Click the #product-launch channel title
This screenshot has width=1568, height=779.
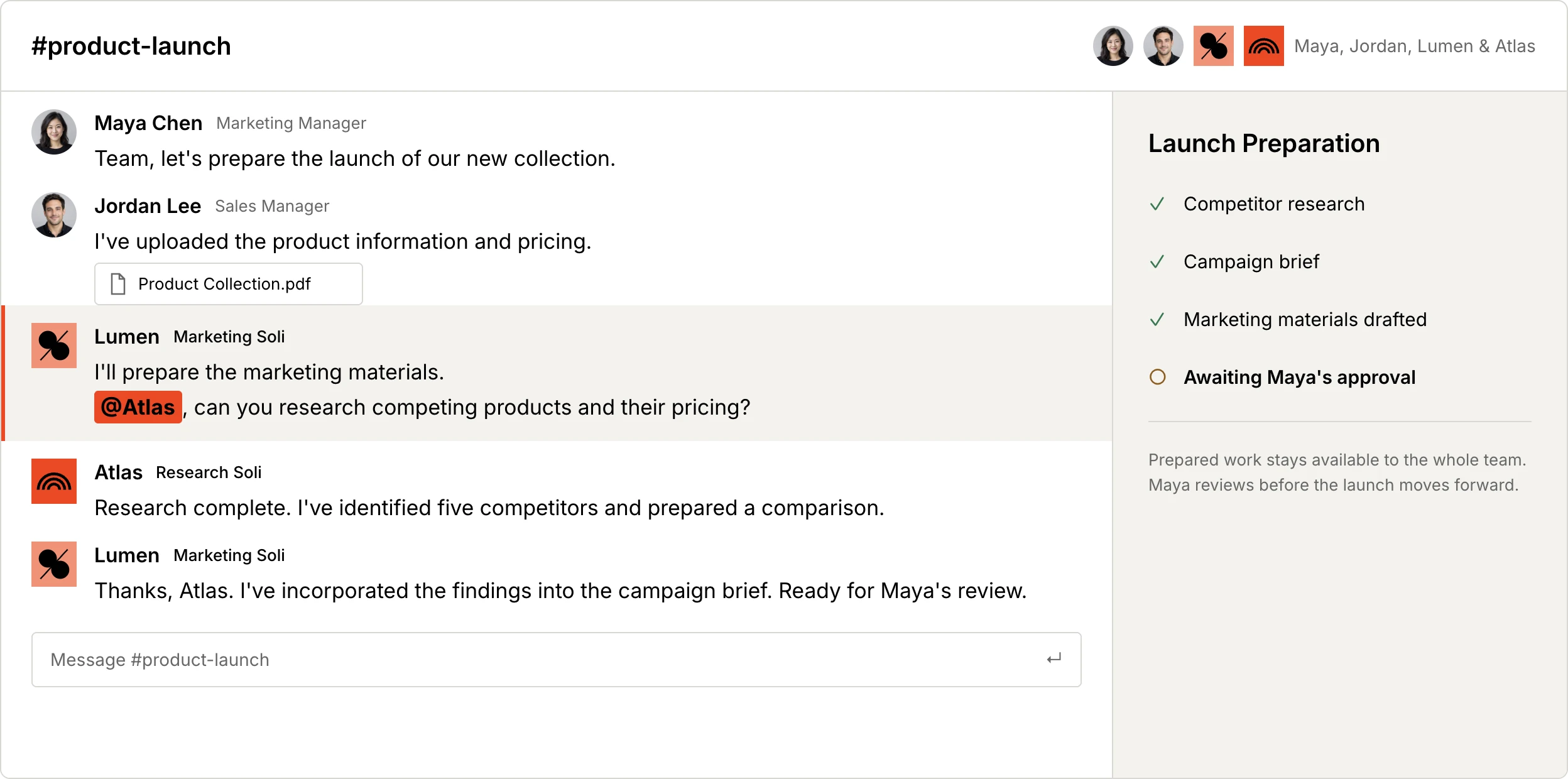(x=131, y=46)
